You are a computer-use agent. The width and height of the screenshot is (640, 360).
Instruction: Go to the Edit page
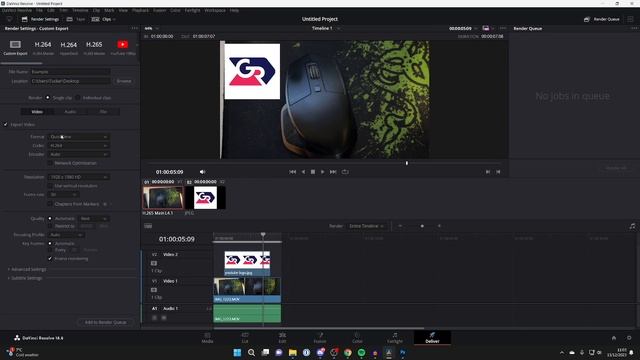click(x=282, y=338)
